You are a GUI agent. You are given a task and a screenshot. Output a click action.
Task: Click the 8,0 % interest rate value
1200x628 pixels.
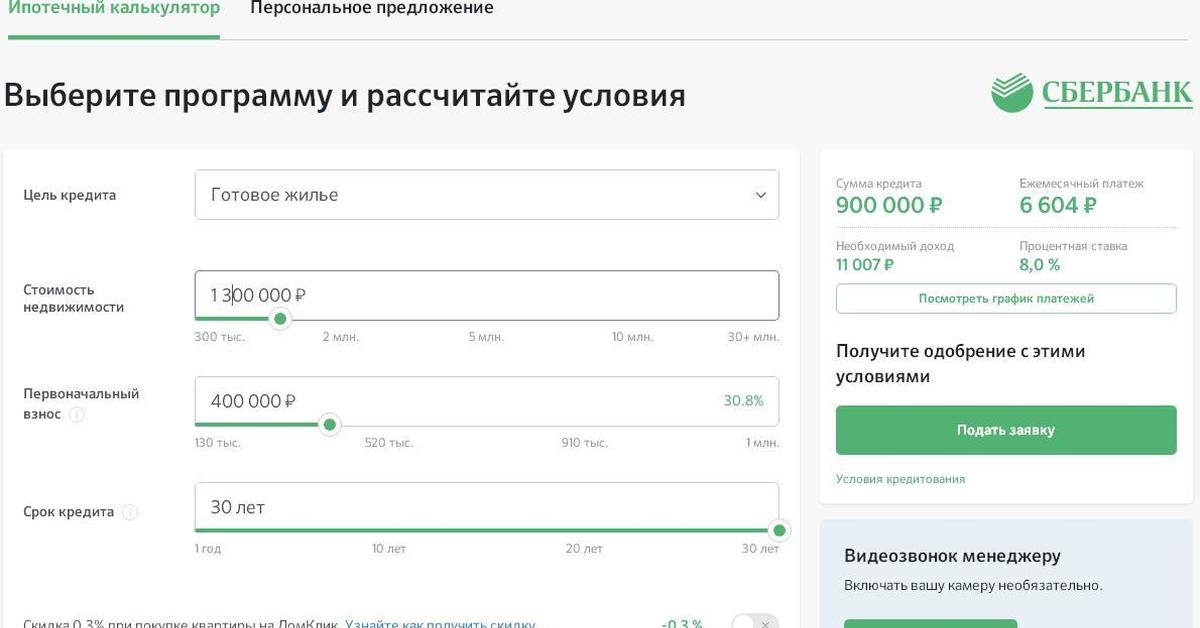(1040, 265)
